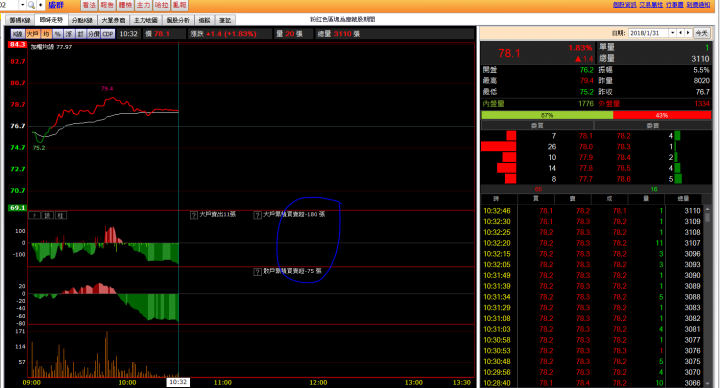Screen dimensions: 720x388
Task: Switch to the leftmost K線 tab
Action: coord(20,20)
